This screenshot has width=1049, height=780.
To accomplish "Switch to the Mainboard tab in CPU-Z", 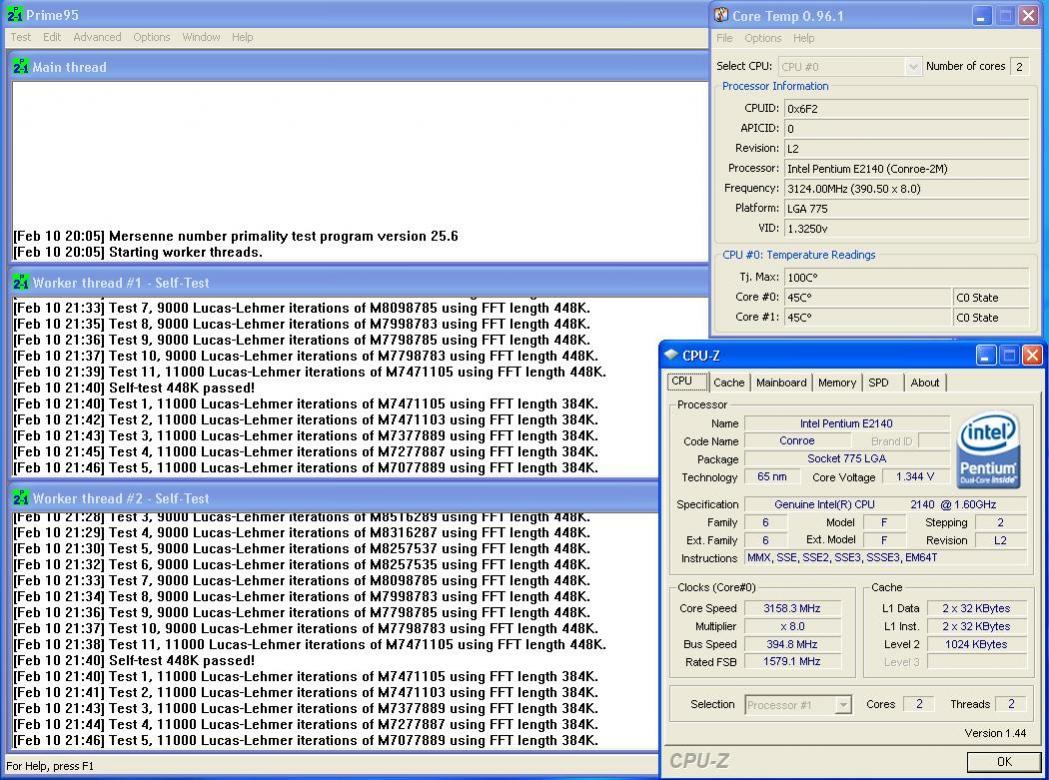I will coord(781,383).
